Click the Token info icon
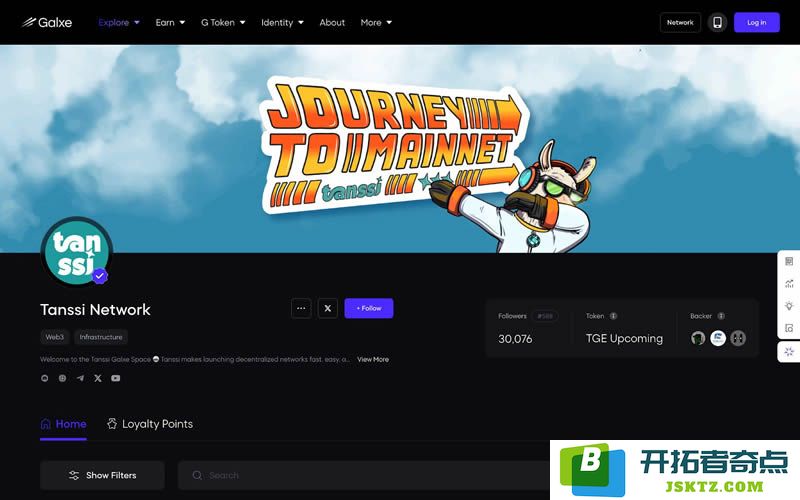 tap(613, 316)
